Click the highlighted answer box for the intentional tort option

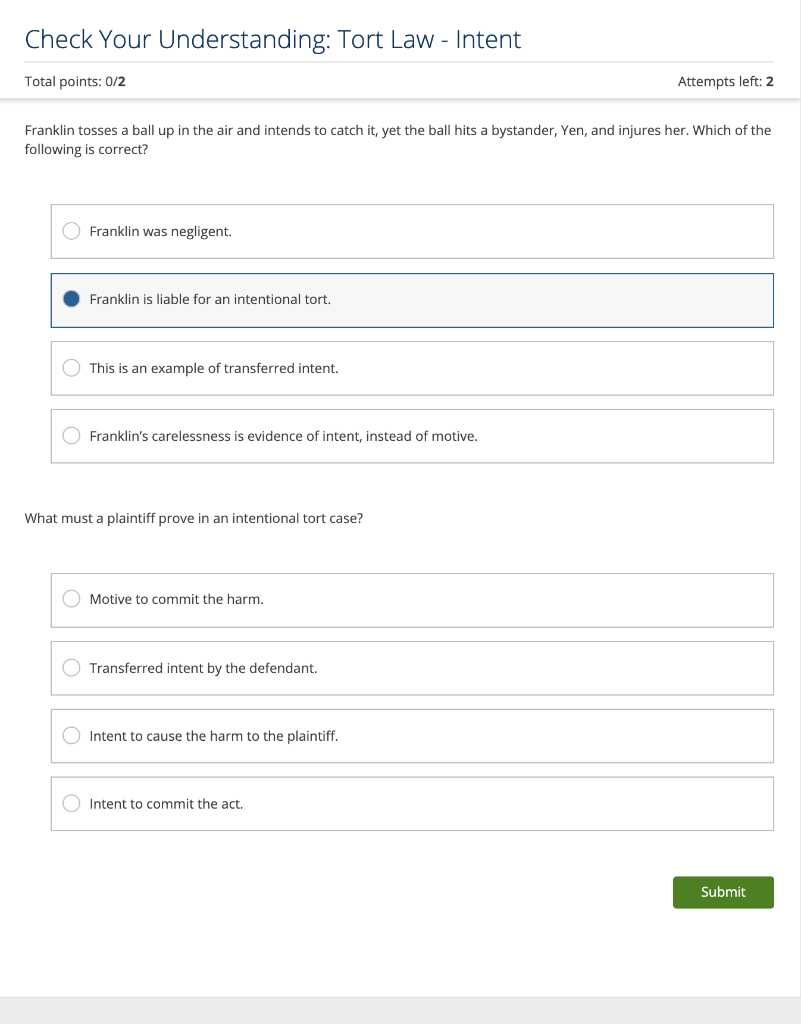pyautogui.click(x=412, y=298)
